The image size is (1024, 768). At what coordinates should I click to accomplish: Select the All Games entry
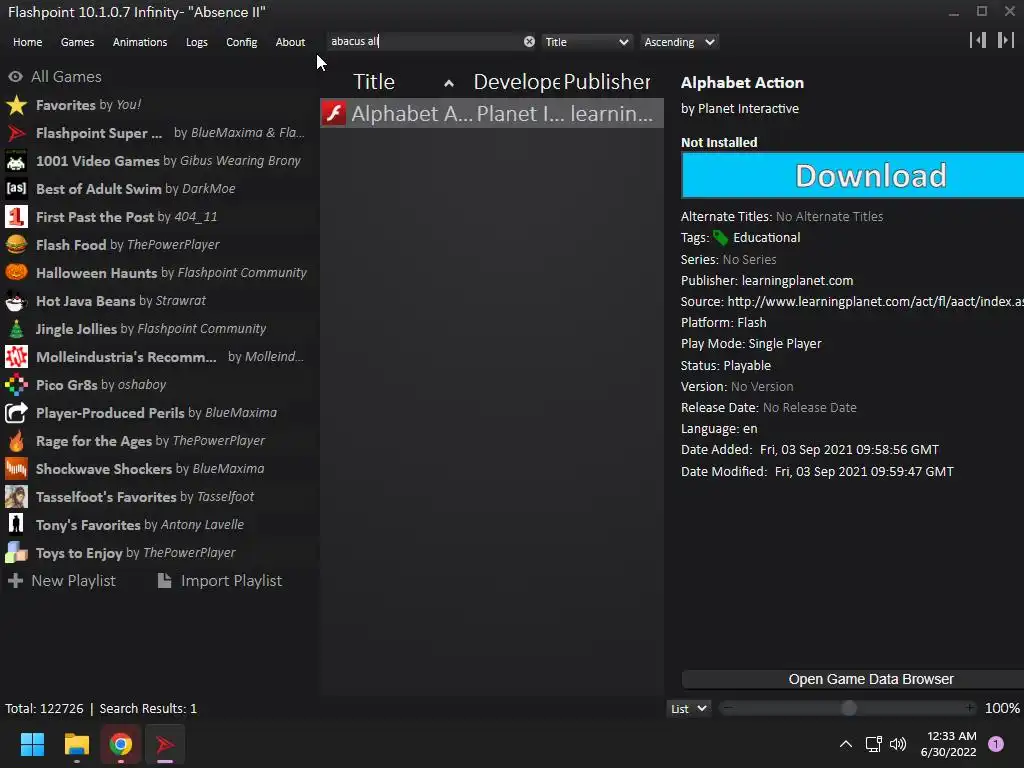click(66, 77)
